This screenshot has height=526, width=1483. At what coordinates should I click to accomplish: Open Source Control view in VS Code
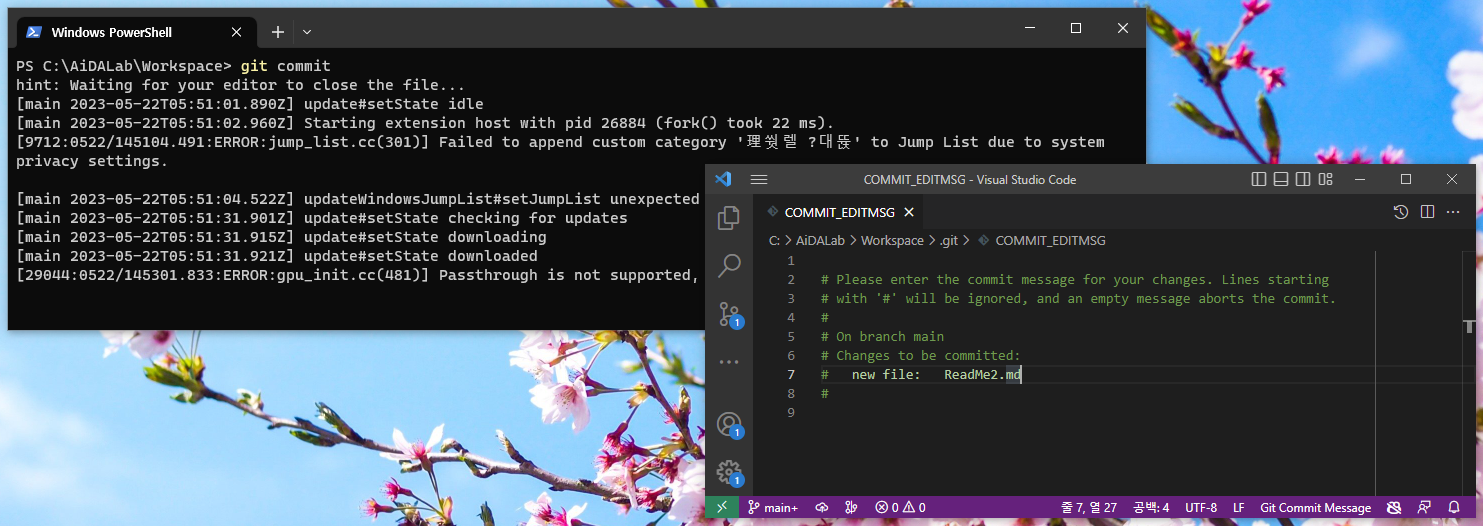click(730, 314)
